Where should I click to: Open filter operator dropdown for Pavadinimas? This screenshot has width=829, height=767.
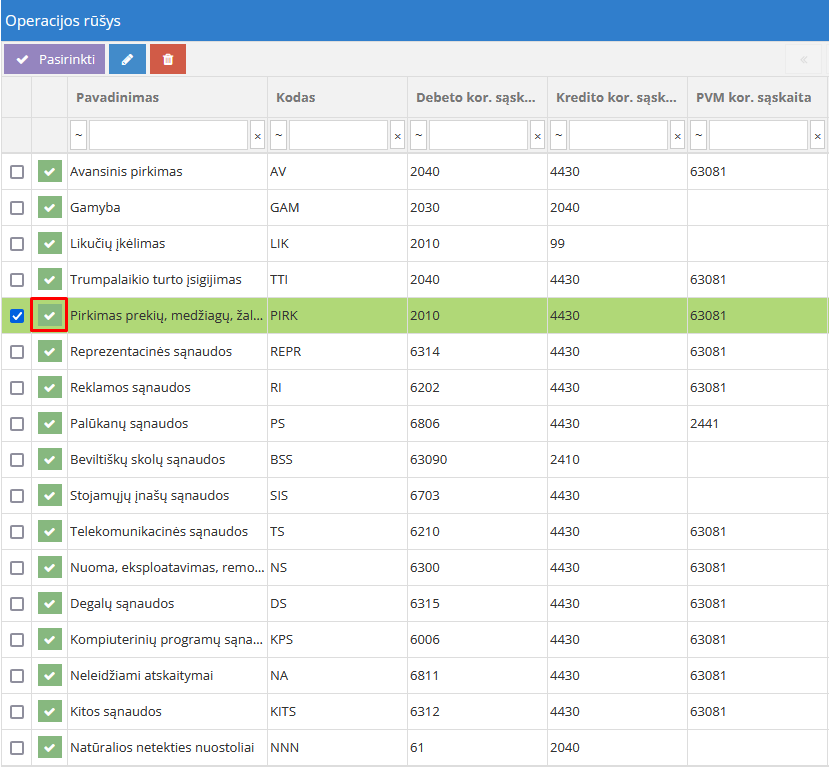[79, 135]
